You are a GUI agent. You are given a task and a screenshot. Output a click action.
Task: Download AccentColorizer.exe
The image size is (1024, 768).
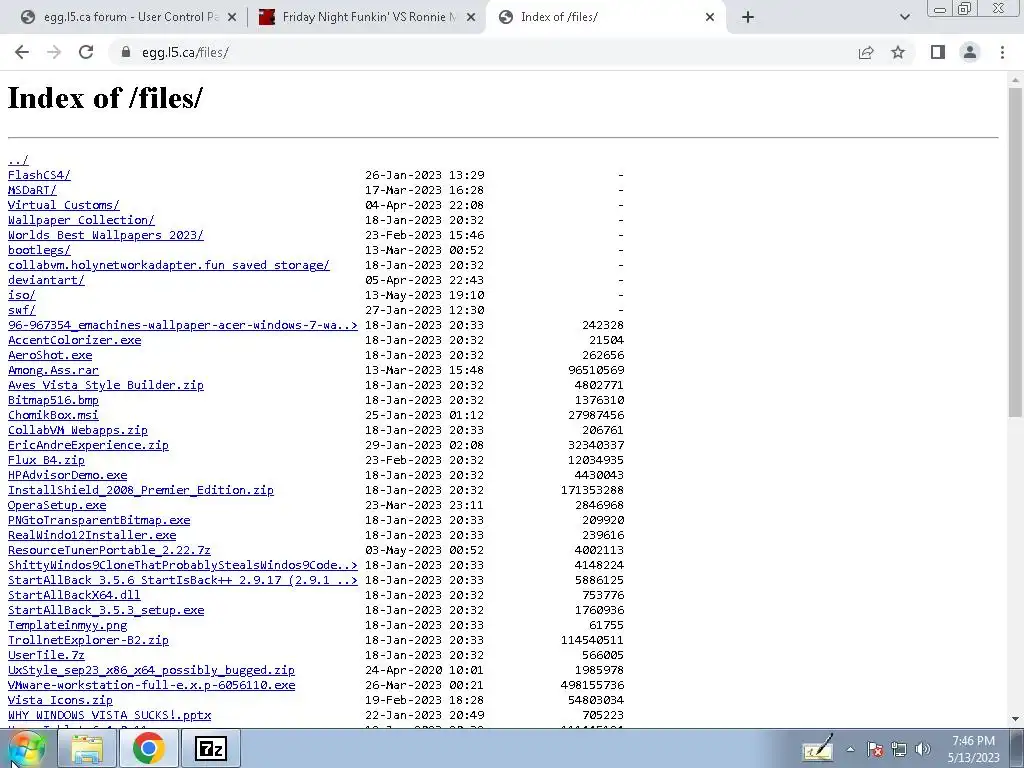tap(74, 340)
